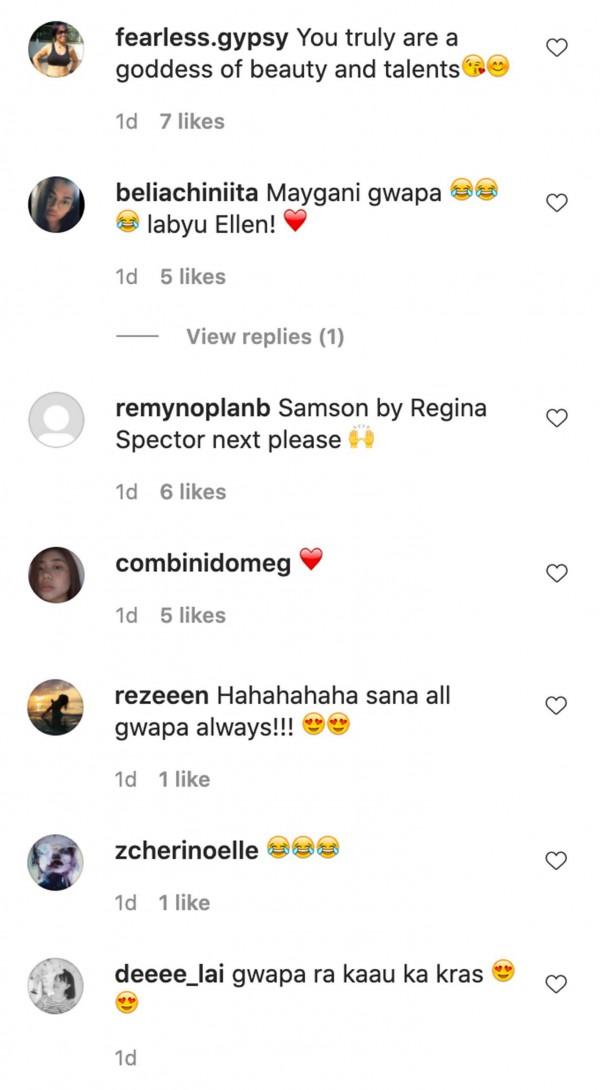600x1090 pixels.
Task: Open the username link rezeeen
Action: [x=162, y=695]
